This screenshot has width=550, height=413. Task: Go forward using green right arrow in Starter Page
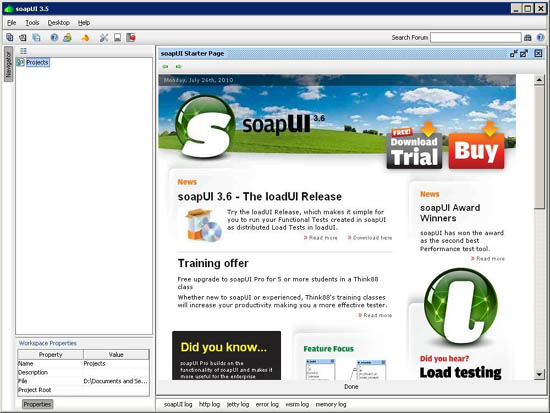pos(179,66)
